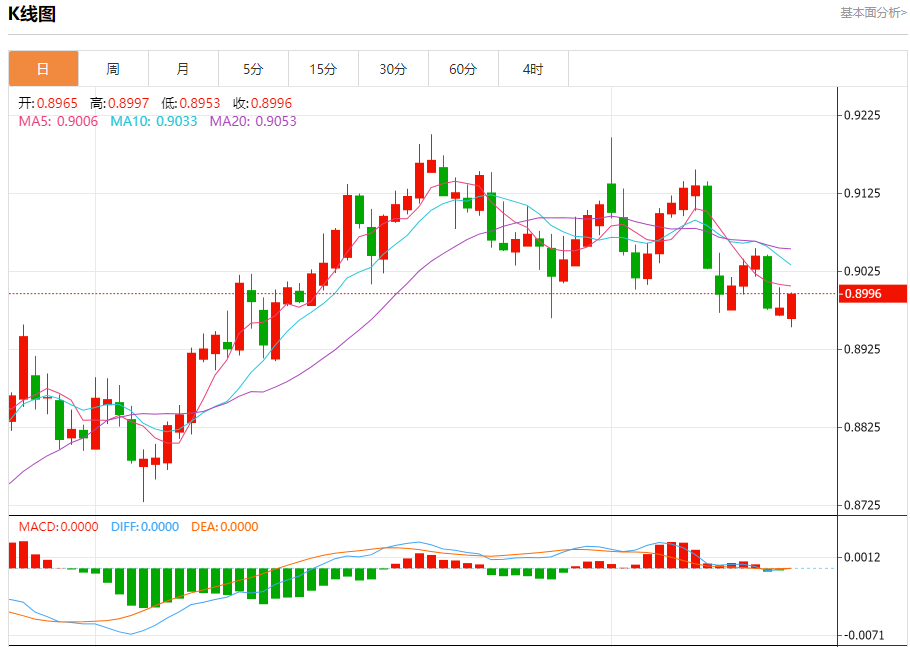Viewport: 910px width, 647px height.
Task: Switch to the 周 weekly tab
Action: pos(113,69)
